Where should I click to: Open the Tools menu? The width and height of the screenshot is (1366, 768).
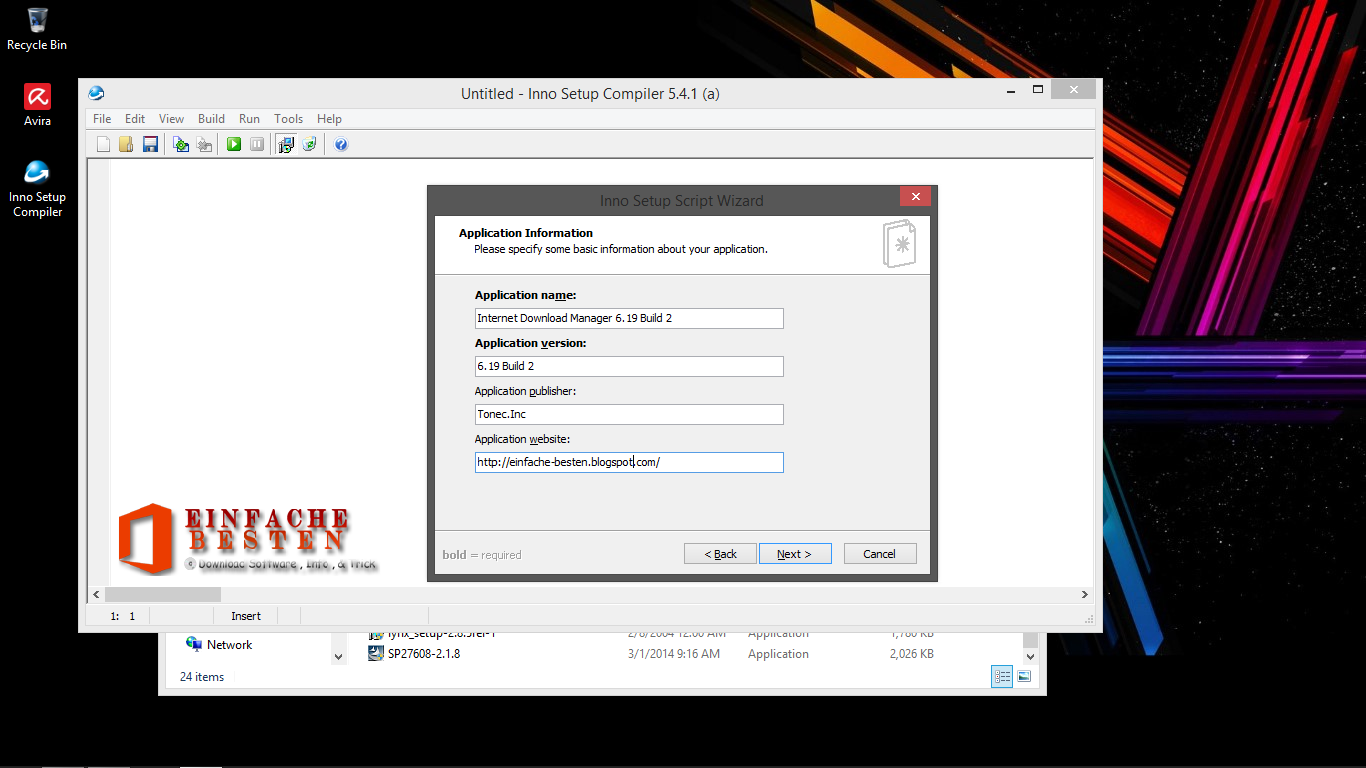click(288, 118)
